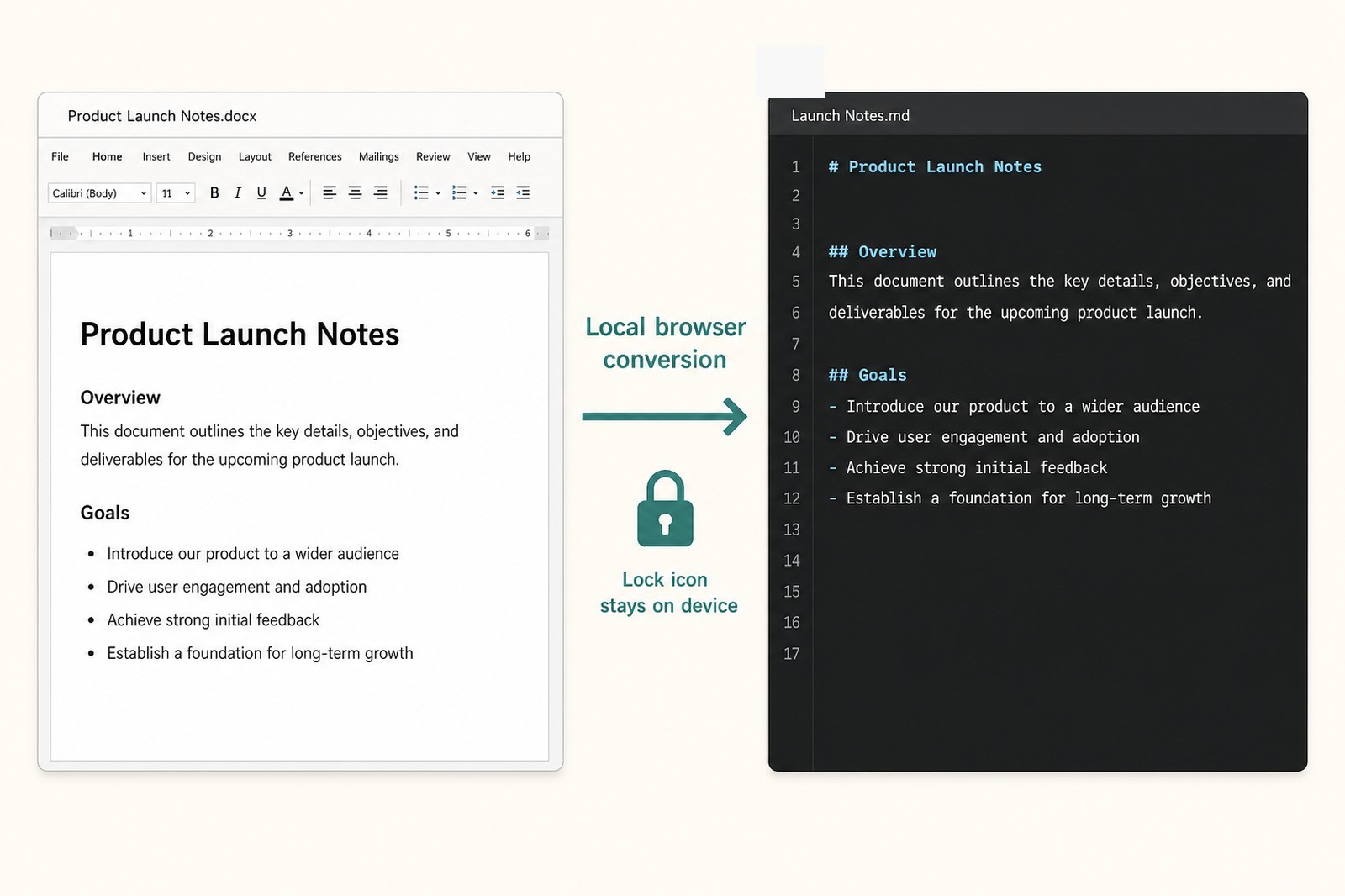
Task: Open the Help tab
Action: (519, 156)
